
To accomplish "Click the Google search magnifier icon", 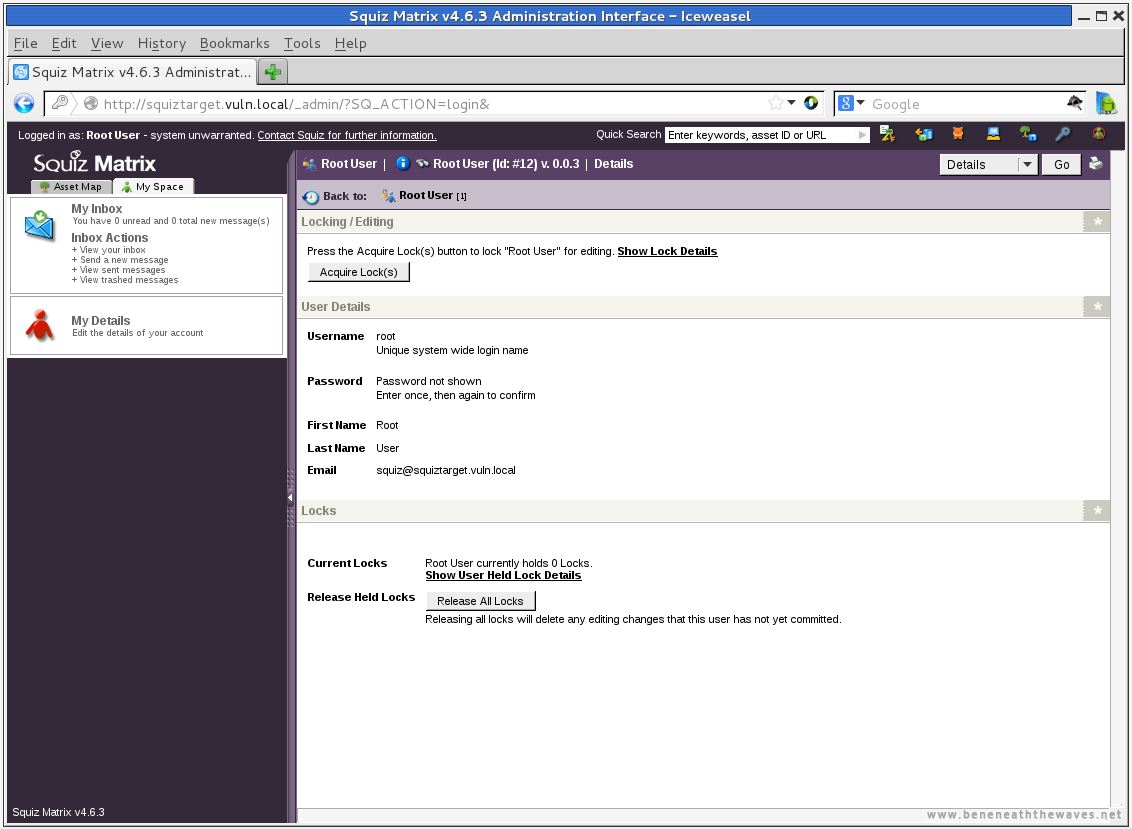I will tap(1074, 103).
